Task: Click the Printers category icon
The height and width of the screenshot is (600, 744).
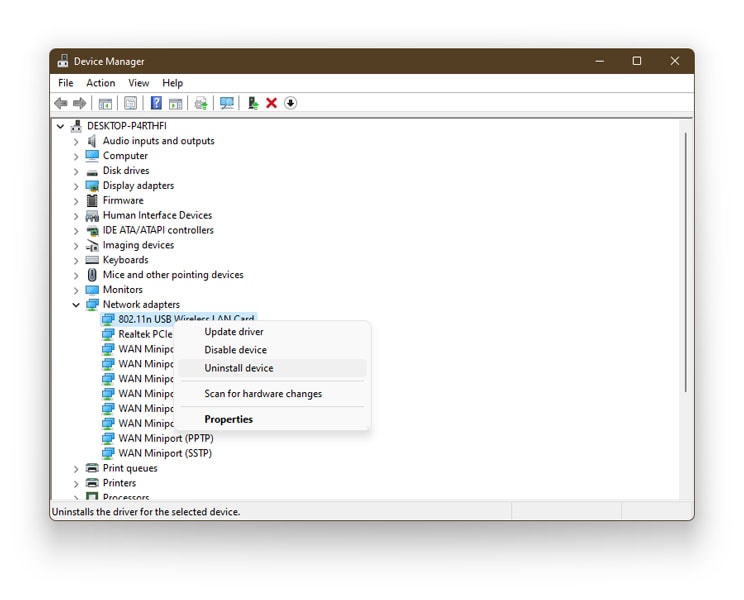Action: coord(92,483)
